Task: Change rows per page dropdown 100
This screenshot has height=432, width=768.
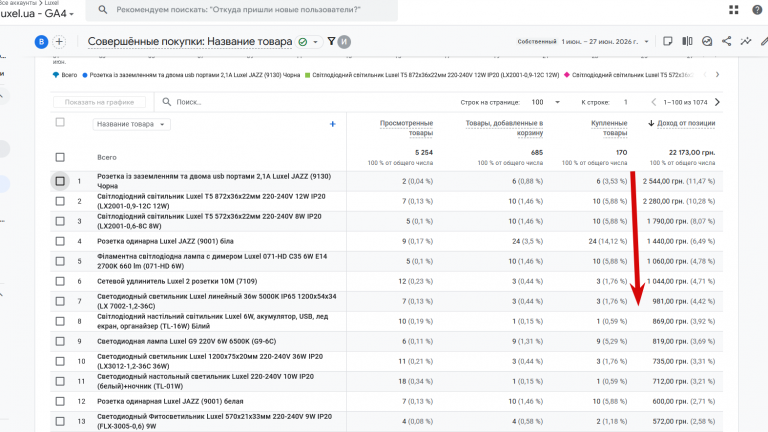Action: 546,102
